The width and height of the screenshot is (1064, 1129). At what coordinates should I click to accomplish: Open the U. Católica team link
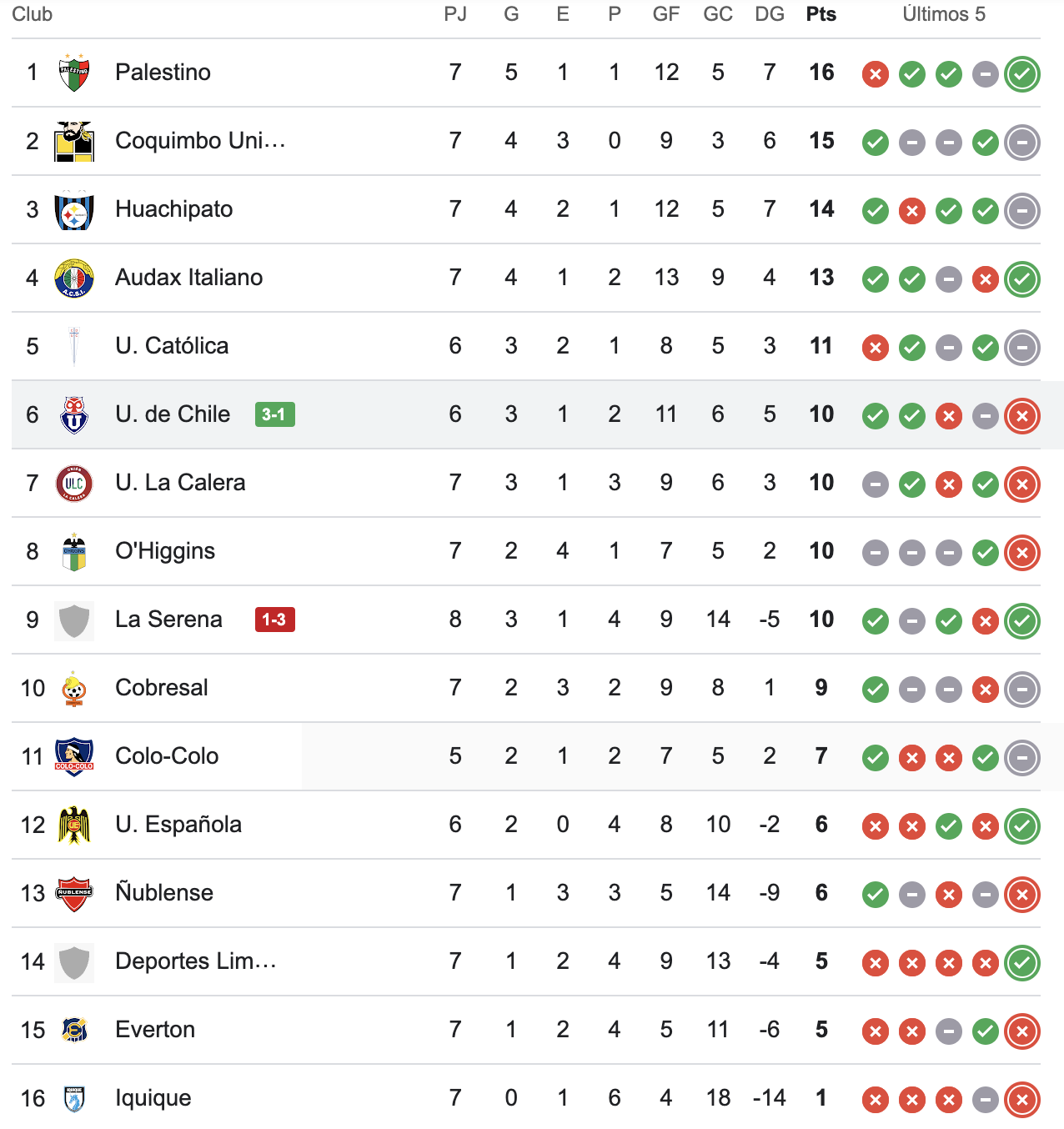pos(172,346)
